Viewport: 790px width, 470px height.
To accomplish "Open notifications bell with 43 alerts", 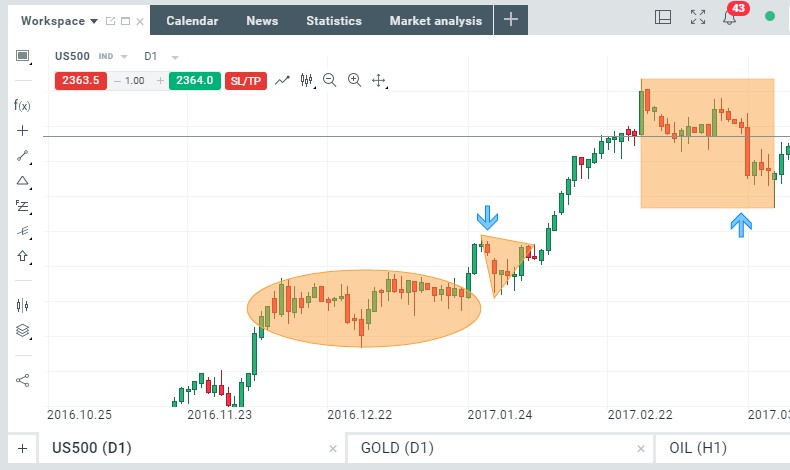I will (730, 18).
